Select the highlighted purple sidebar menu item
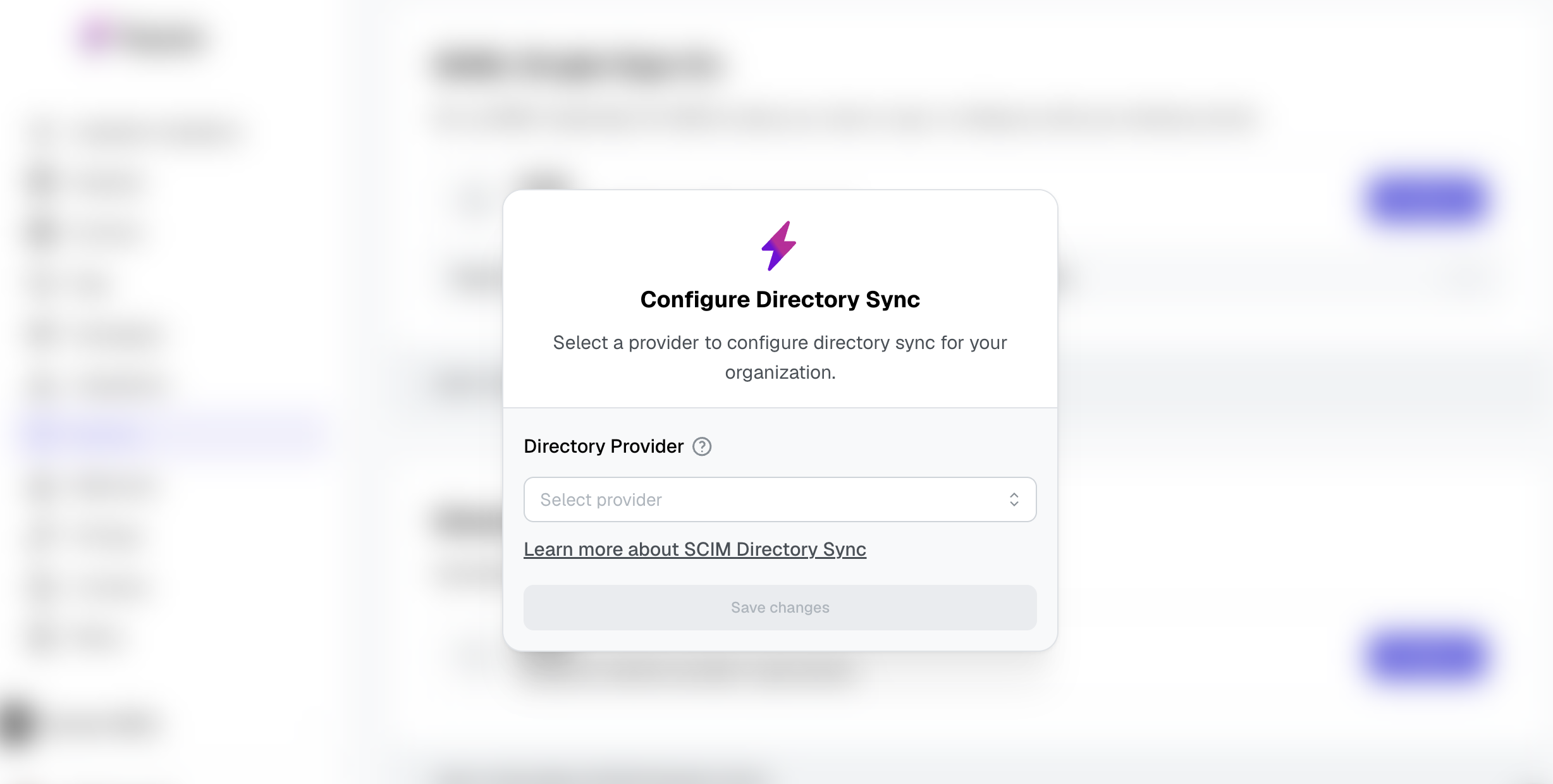The image size is (1553, 784). [x=171, y=435]
